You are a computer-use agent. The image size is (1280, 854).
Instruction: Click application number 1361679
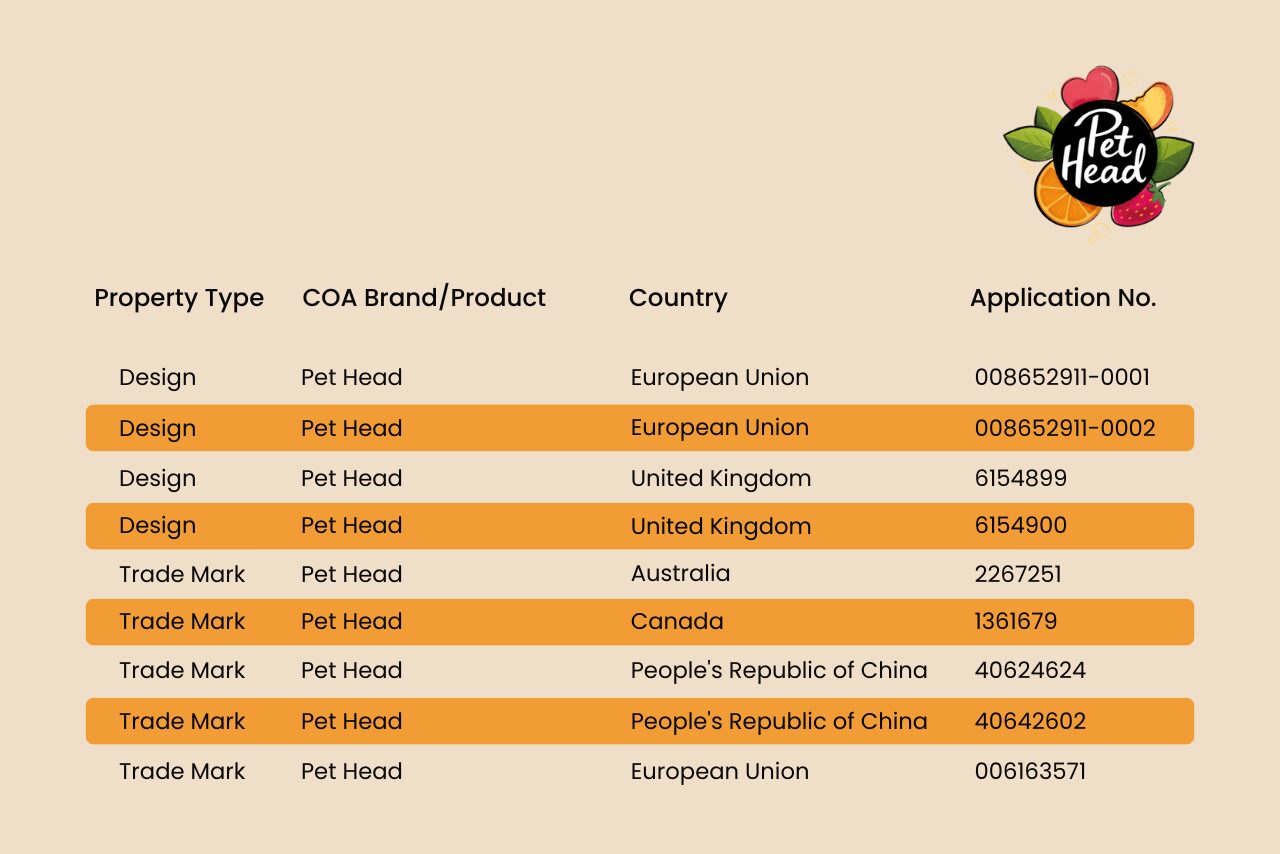point(1016,622)
